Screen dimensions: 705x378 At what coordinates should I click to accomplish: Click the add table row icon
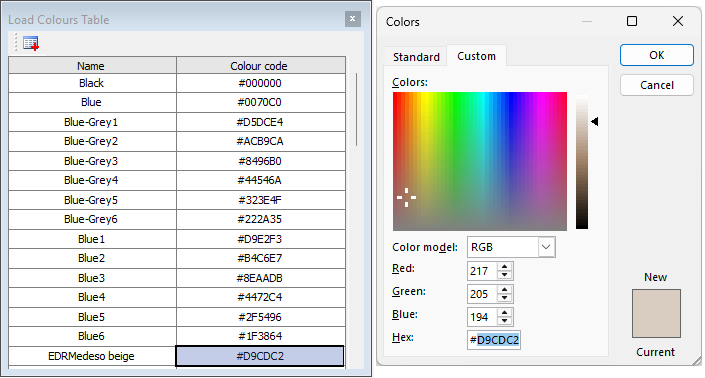pos(31,43)
